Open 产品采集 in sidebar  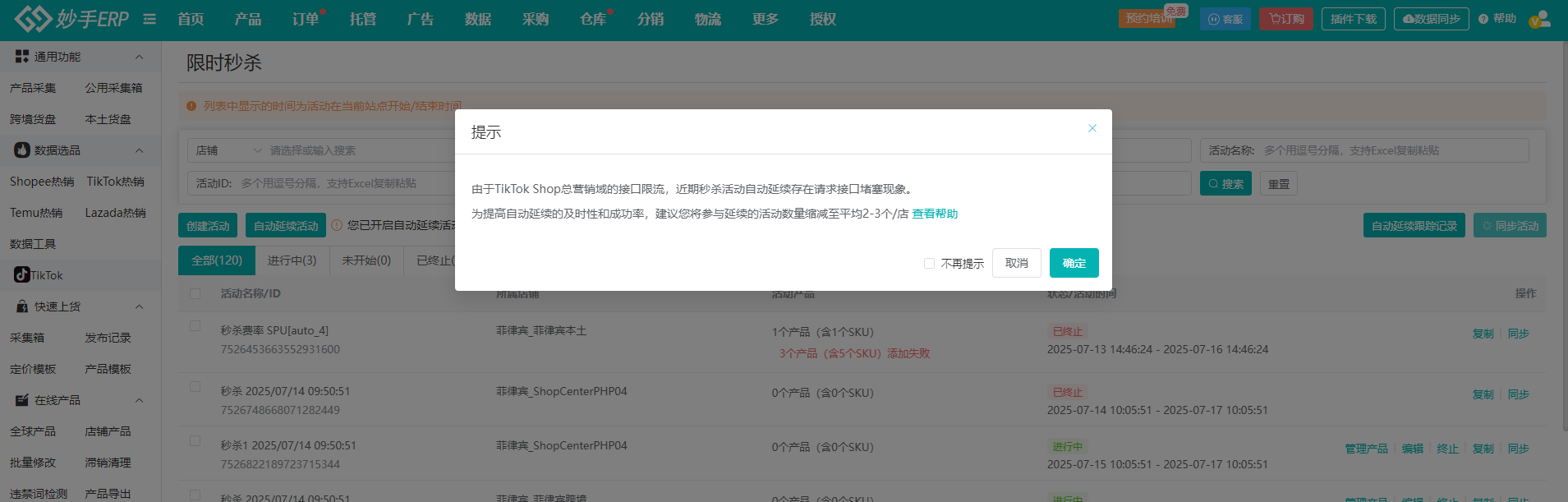(33, 88)
